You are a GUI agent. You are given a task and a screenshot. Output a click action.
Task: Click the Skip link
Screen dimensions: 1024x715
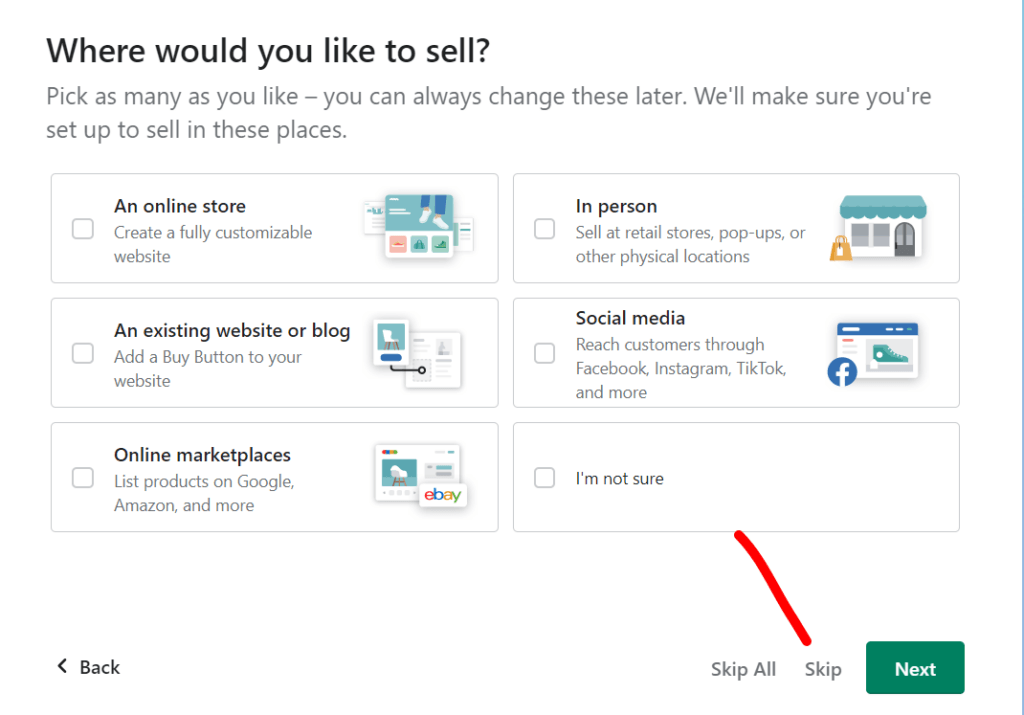(x=822, y=668)
